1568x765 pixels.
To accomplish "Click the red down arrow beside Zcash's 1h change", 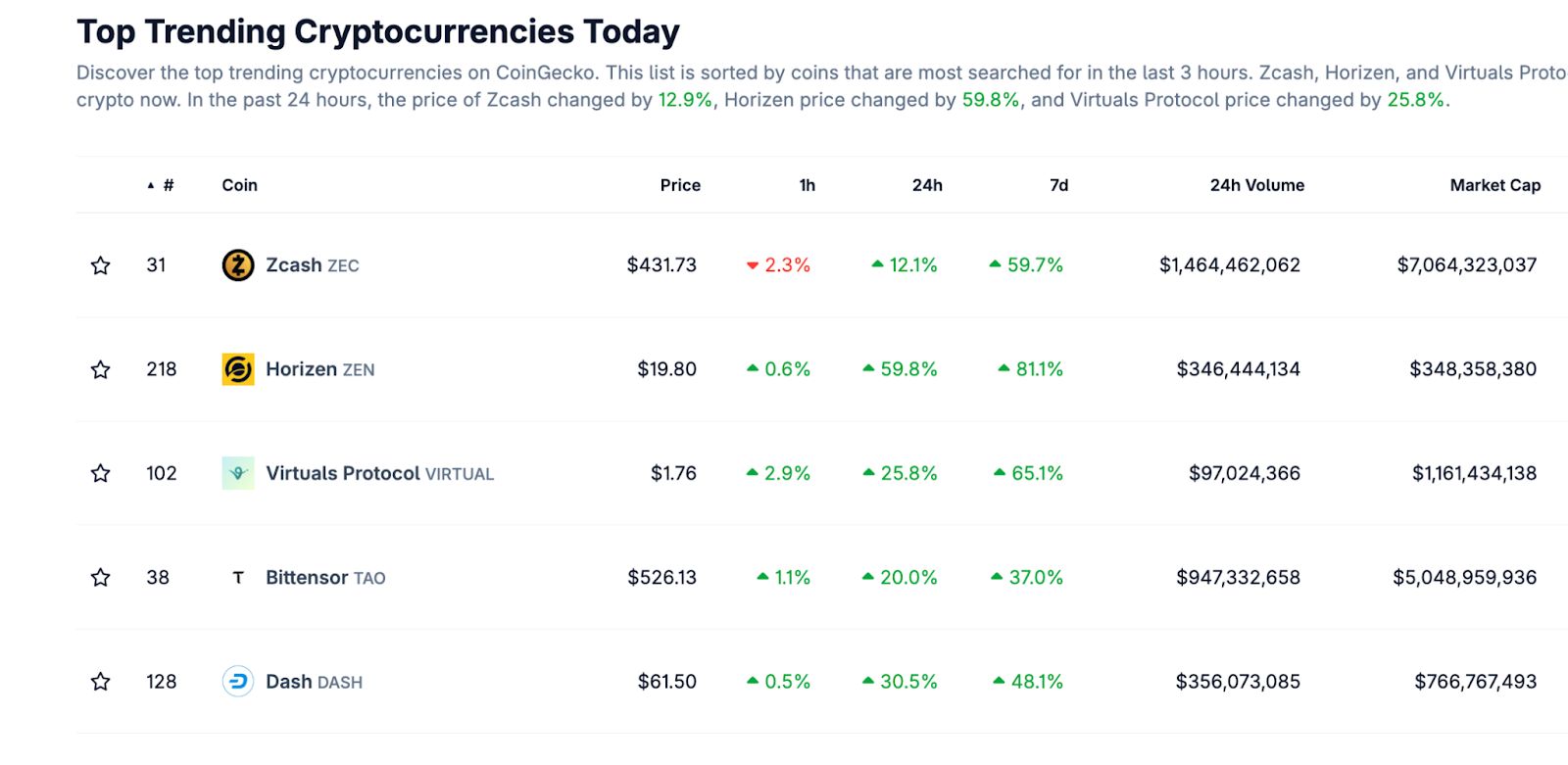I will pos(752,263).
